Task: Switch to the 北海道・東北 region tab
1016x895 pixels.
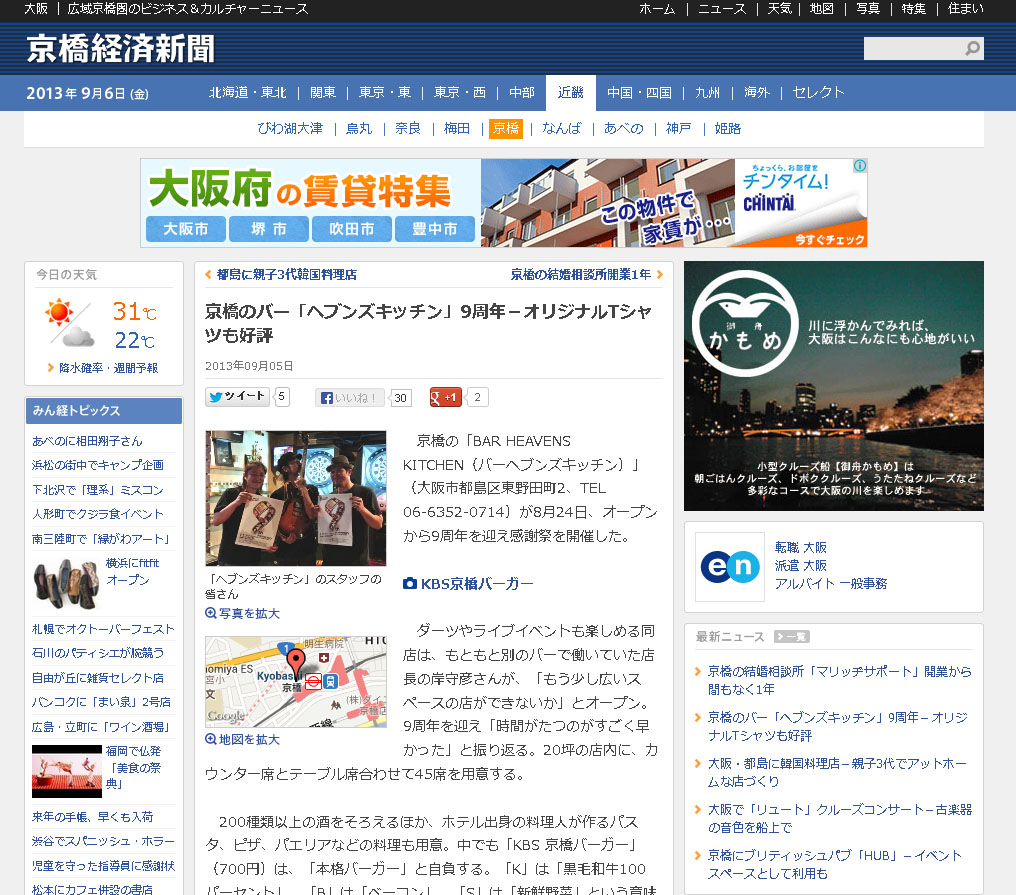Action: tap(247, 93)
